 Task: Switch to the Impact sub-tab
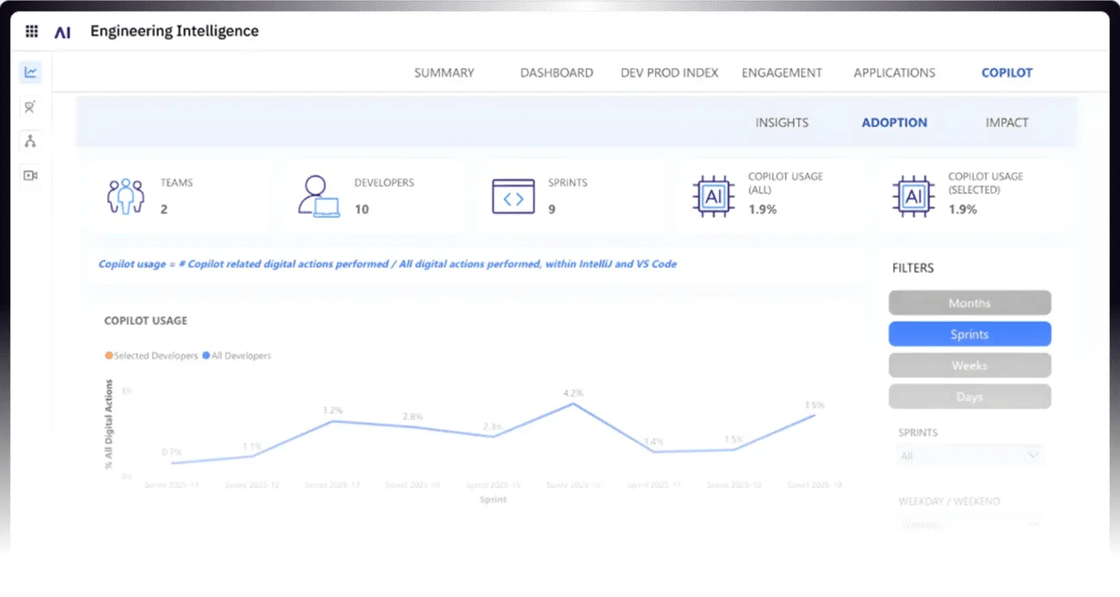[1007, 123]
